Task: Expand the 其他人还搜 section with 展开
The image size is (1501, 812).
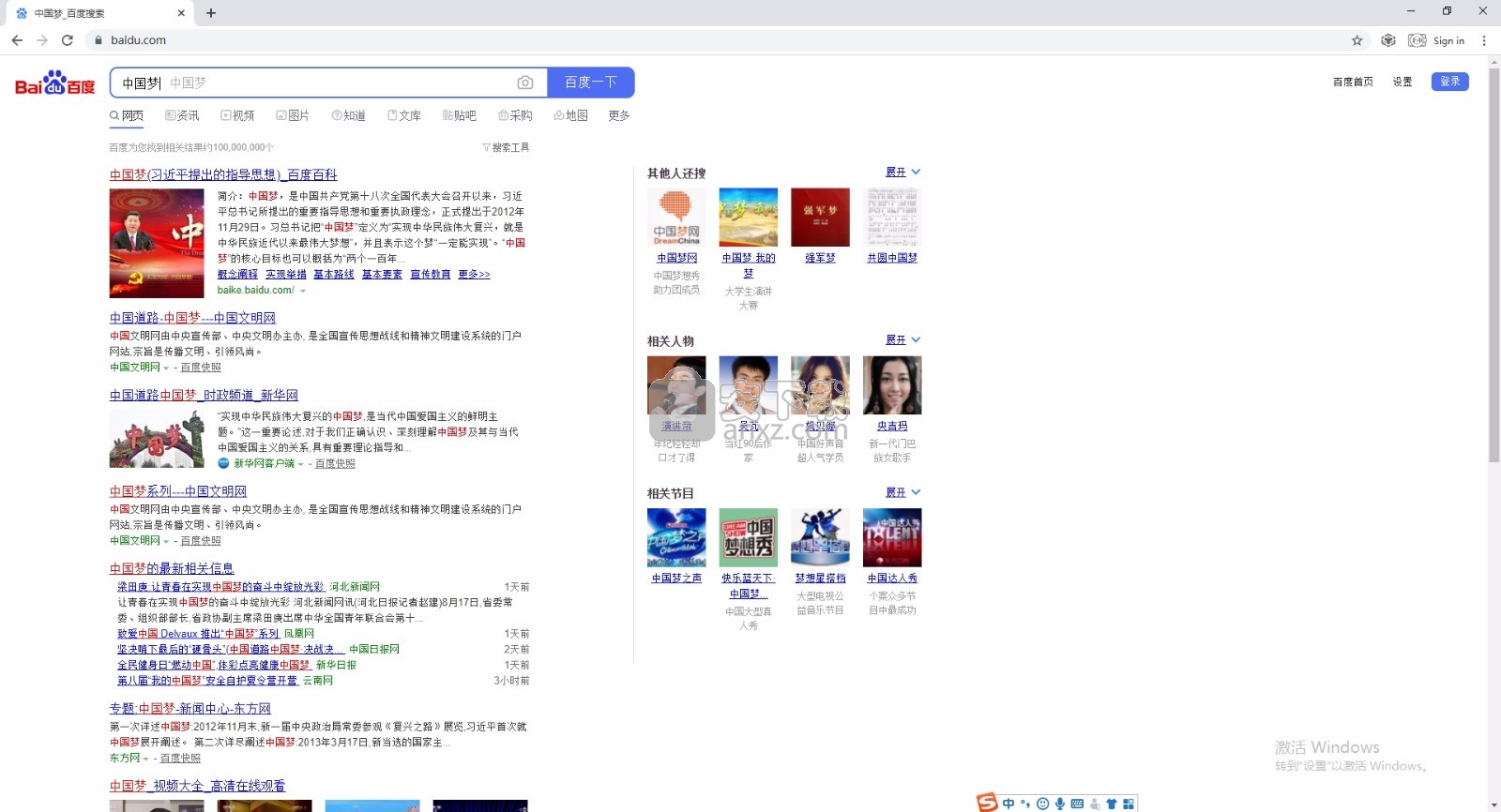Action: (x=903, y=172)
